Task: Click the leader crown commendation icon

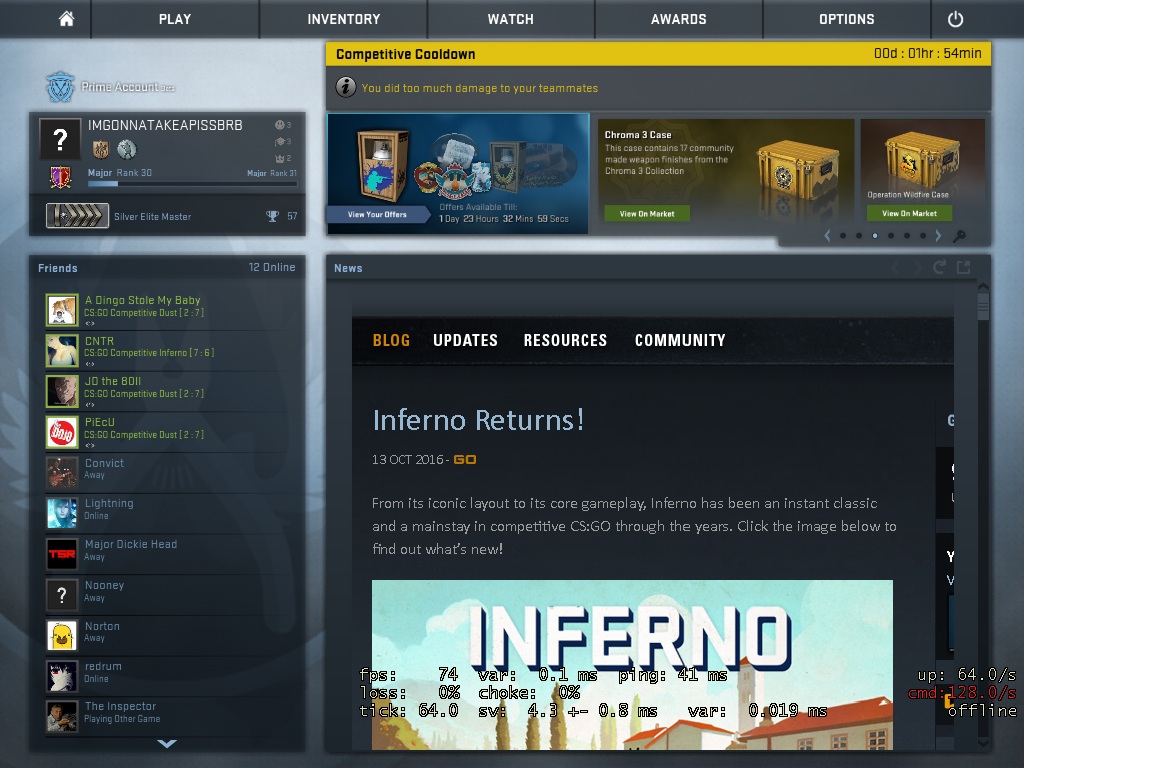Action: (x=280, y=158)
